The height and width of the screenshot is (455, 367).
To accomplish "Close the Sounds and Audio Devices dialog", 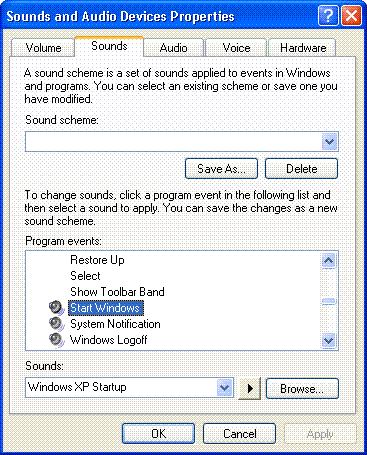I will (351, 16).
